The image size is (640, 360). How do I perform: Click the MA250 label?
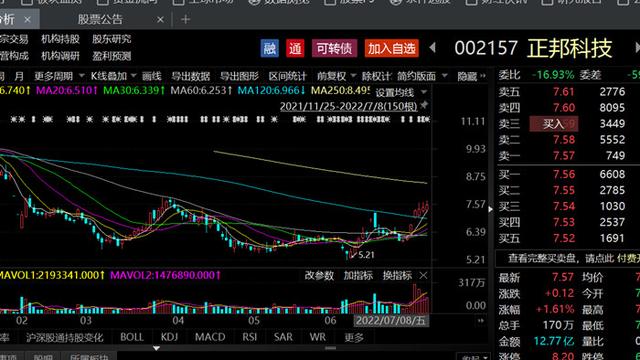point(340,90)
